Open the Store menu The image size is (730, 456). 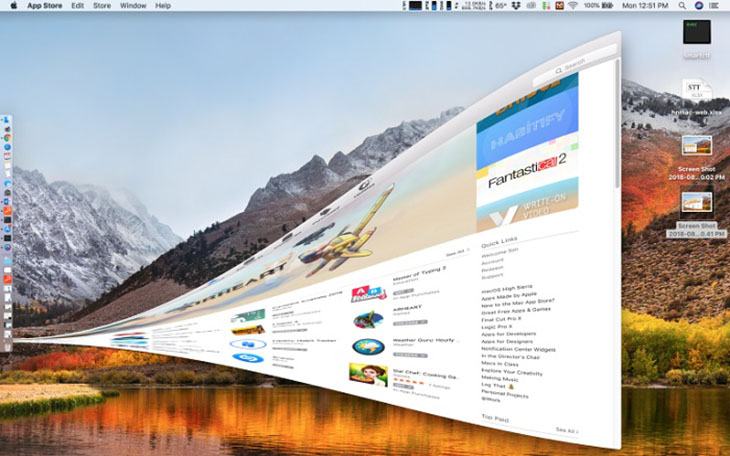[x=102, y=6]
